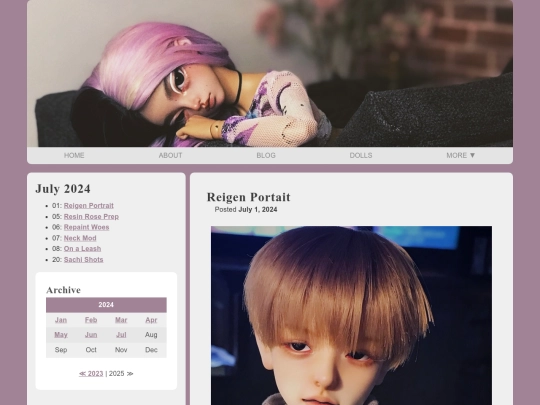Expand the MORE dropdown menu
The height and width of the screenshot is (405, 540).
point(460,155)
